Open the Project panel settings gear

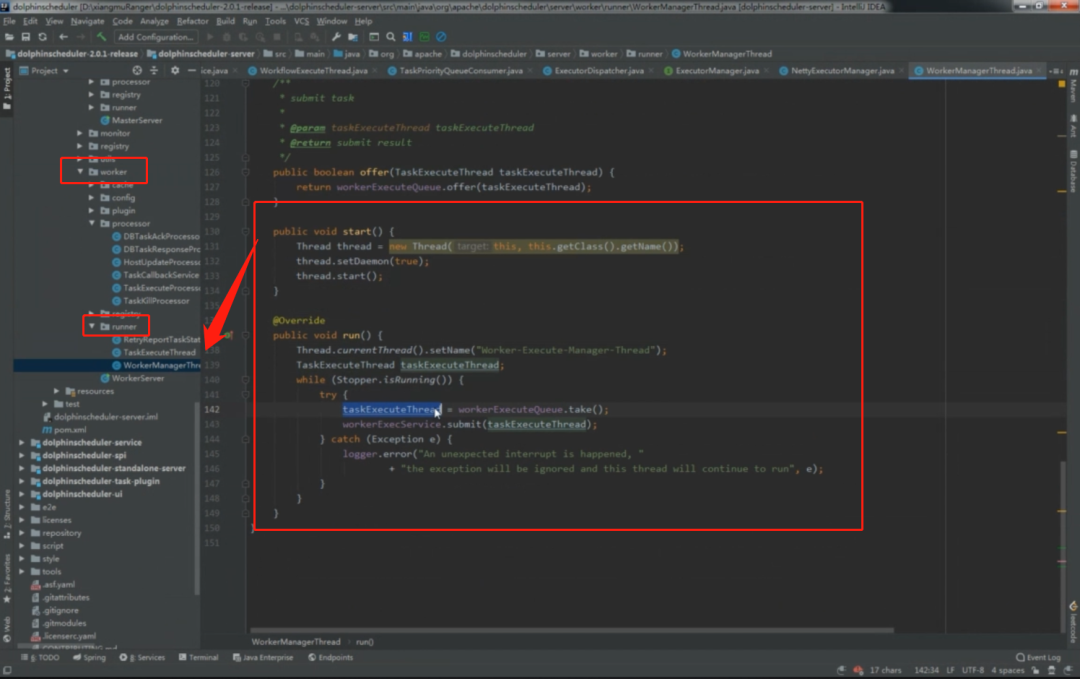(x=175, y=70)
